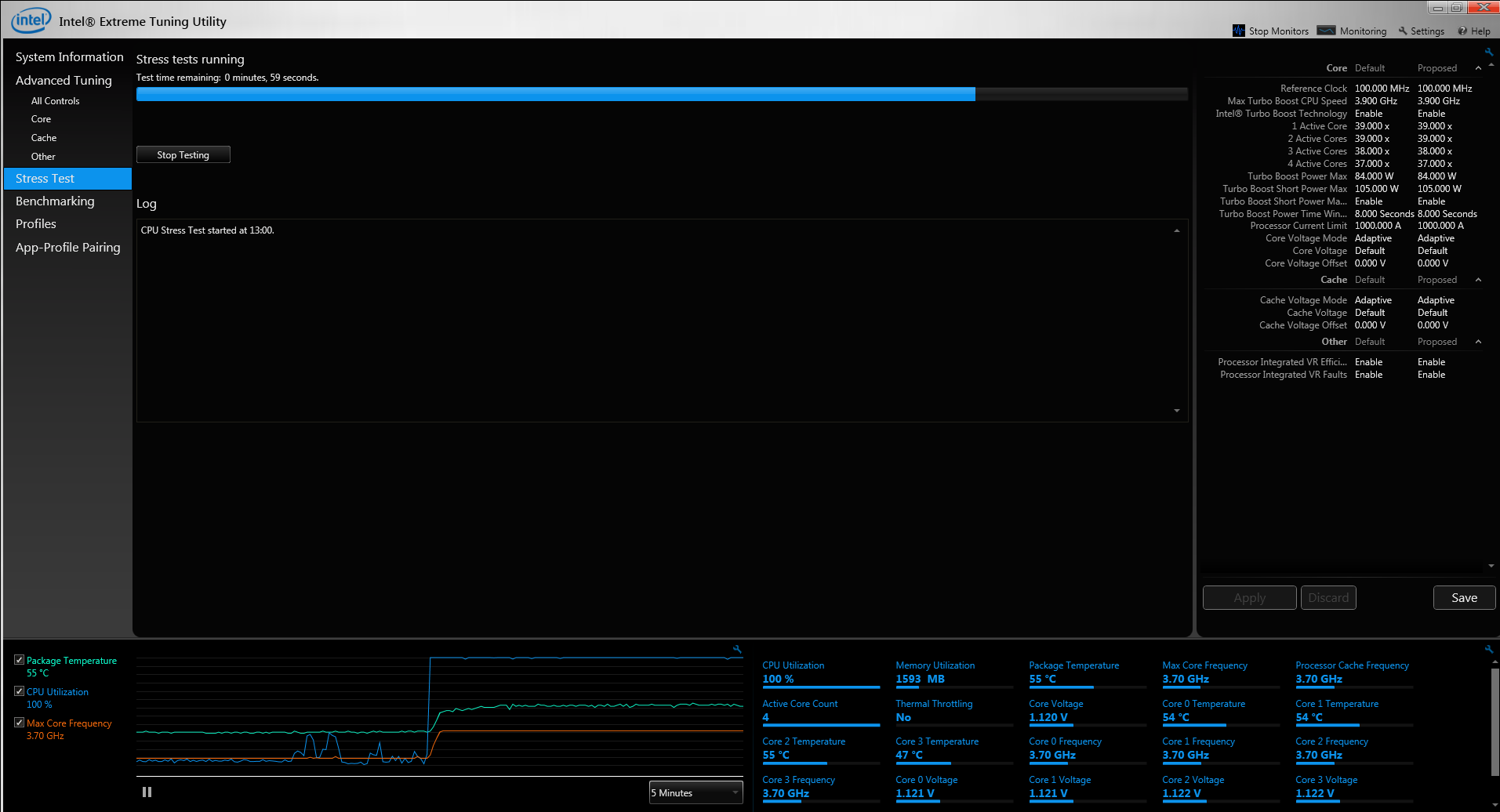Click the Core 3 Frequency tile
Image resolution: width=1500 pixels, height=812 pixels.
821,788
